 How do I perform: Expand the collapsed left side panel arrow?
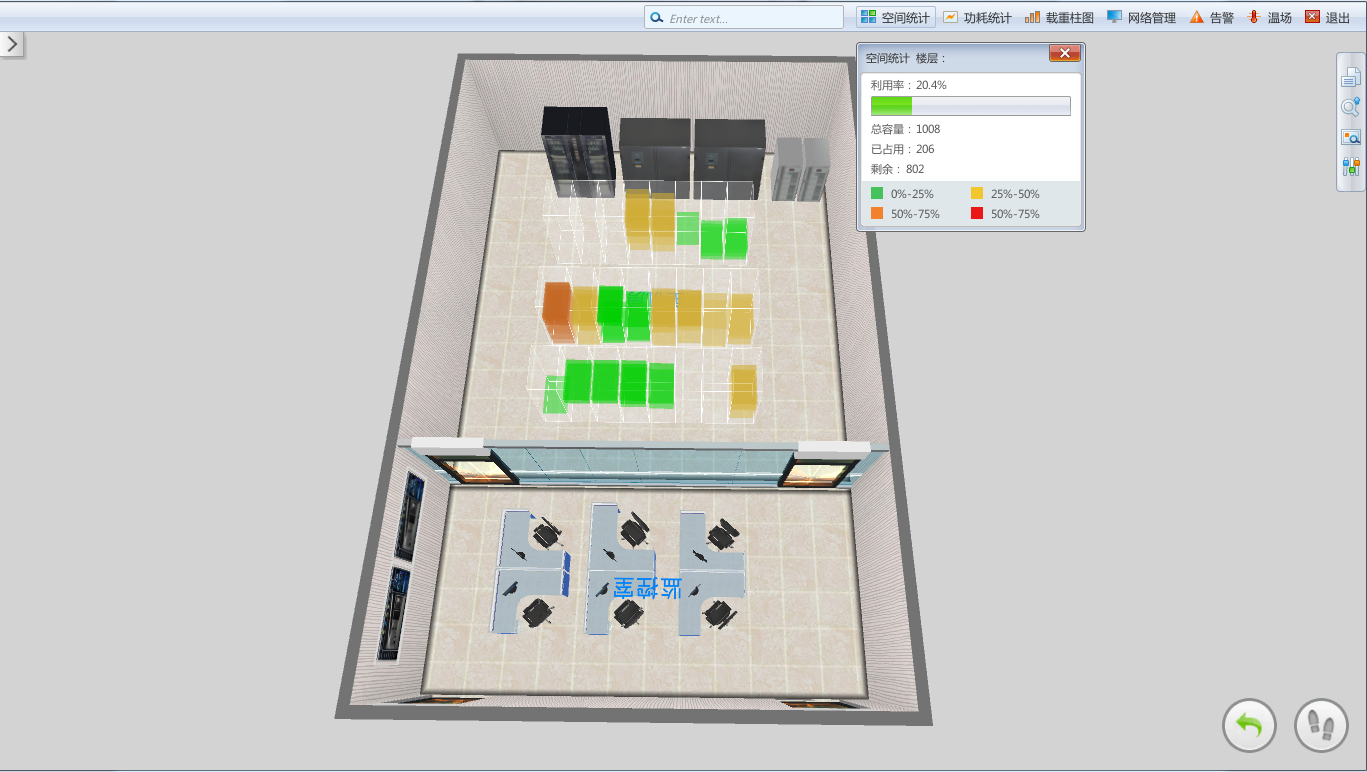12,44
